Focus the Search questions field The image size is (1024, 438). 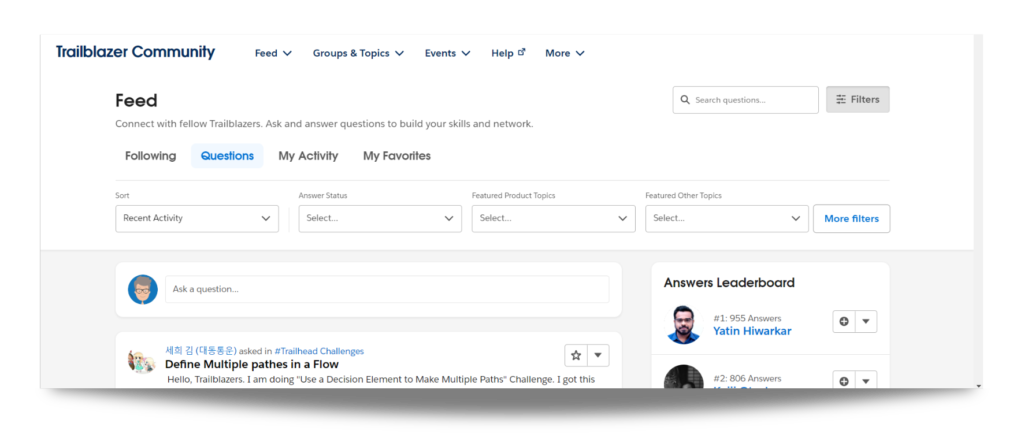(745, 100)
